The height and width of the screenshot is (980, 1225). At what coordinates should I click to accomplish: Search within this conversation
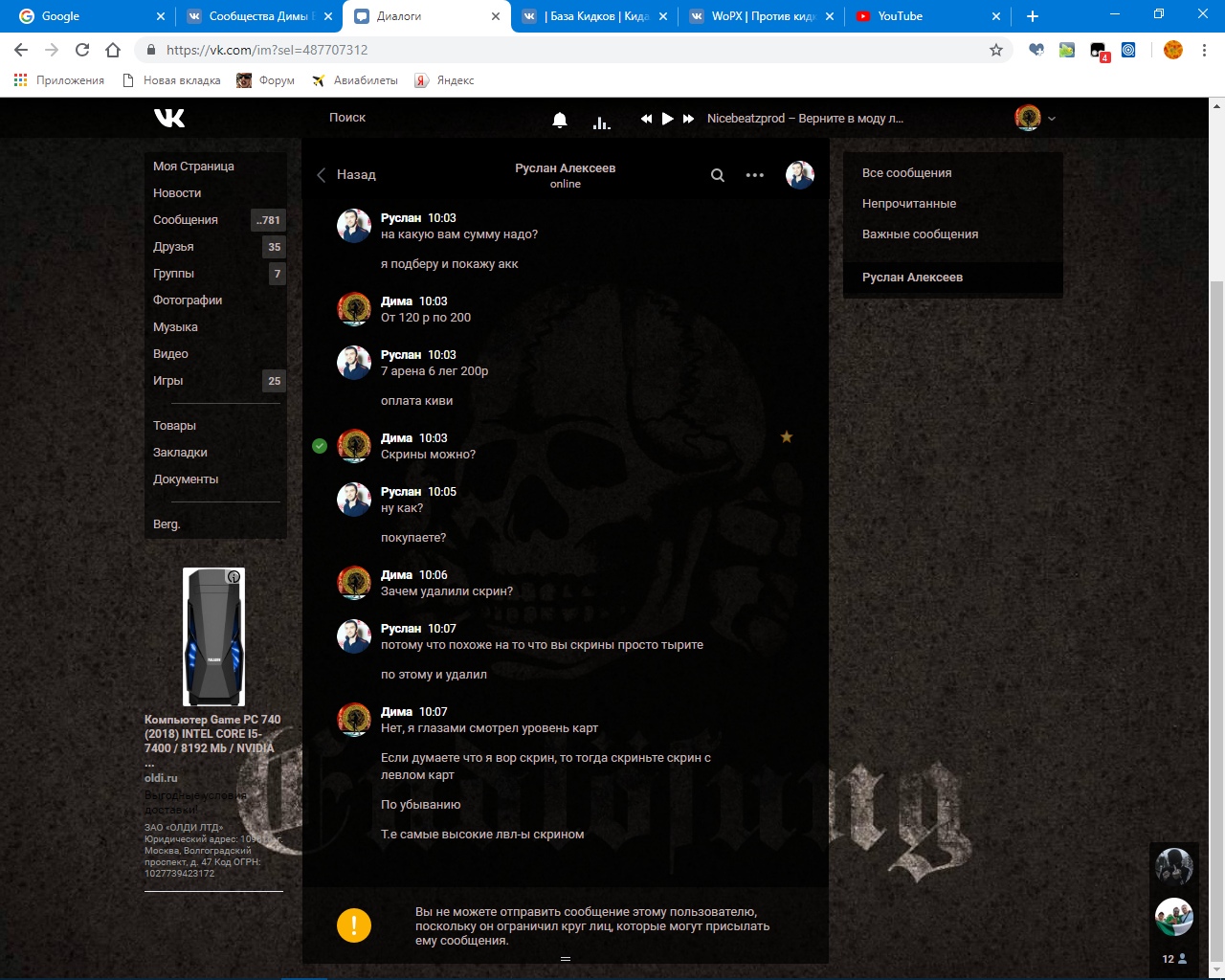pyautogui.click(x=718, y=175)
